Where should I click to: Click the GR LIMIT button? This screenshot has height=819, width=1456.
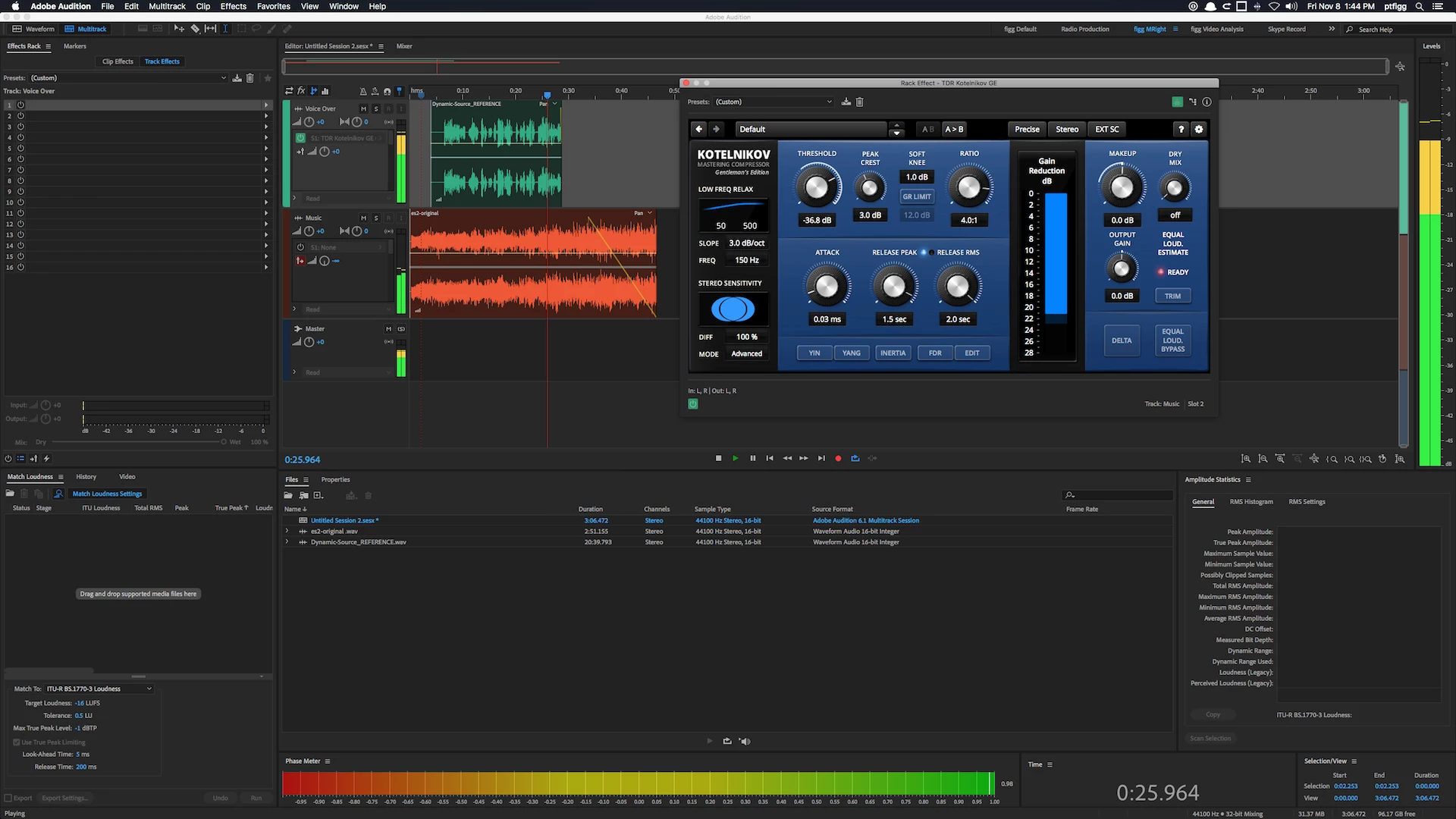point(916,196)
